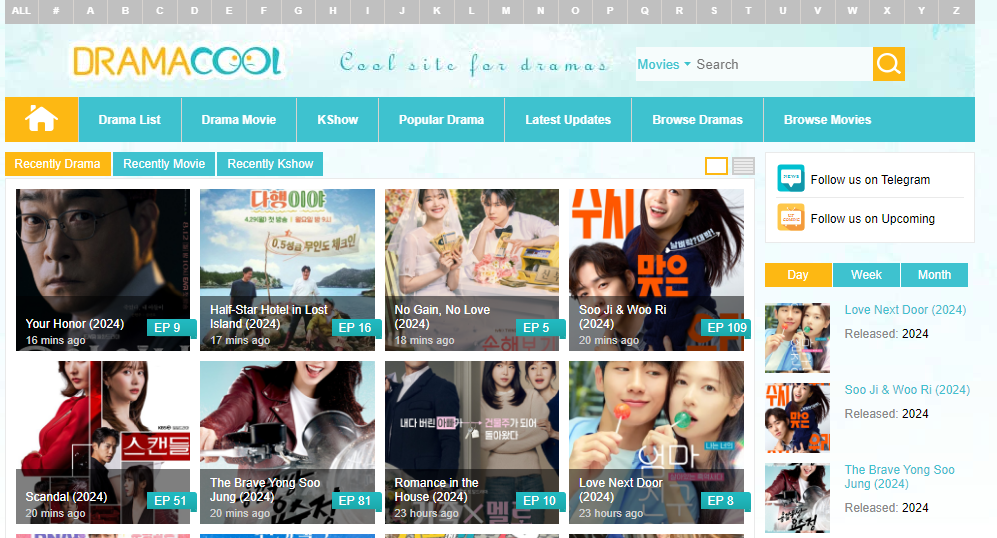Open the Telegram follow icon

pos(791,179)
